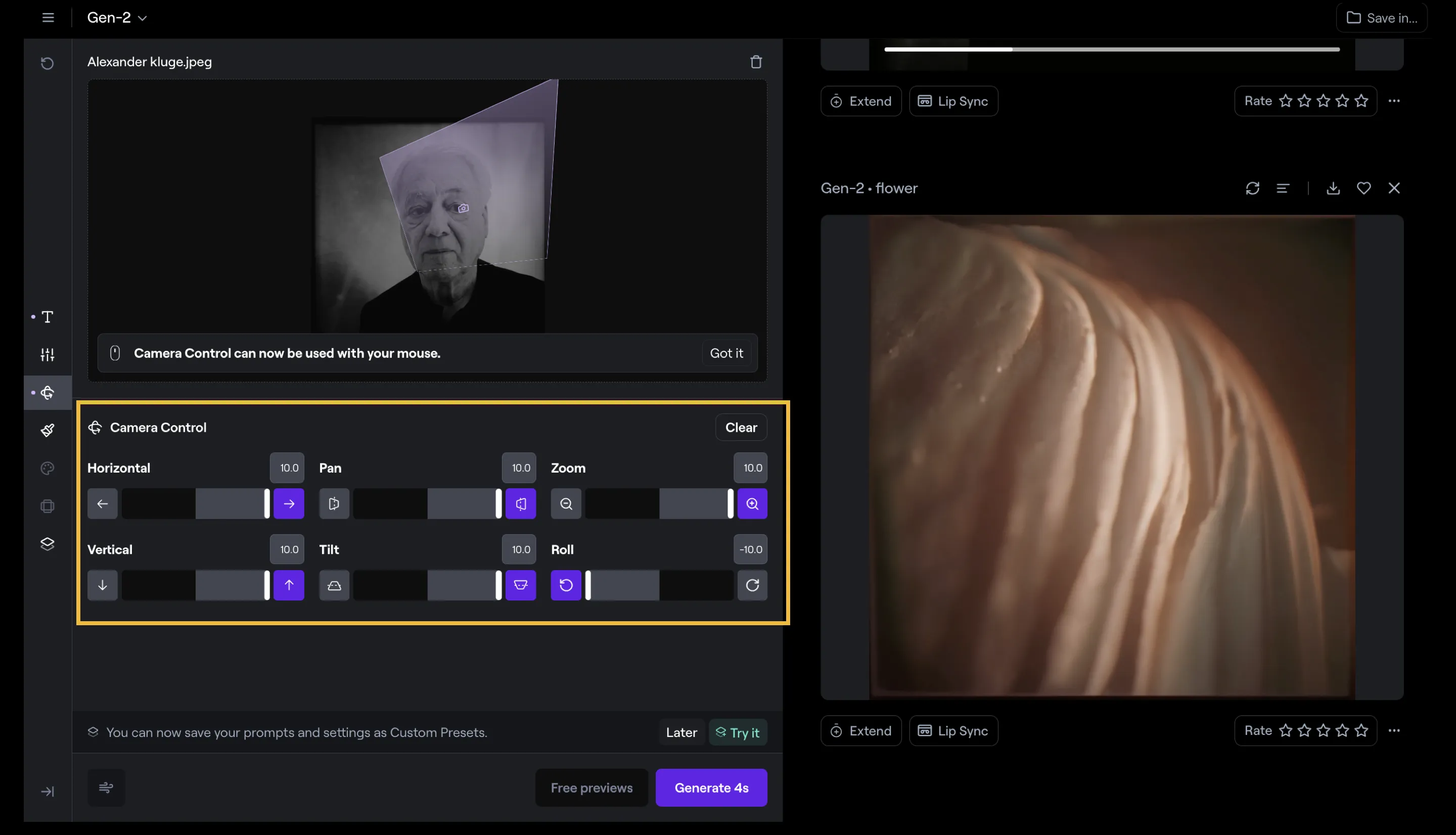Favorite the flower video with heart icon
This screenshot has height=835, width=1456.
(x=1363, y=189)
